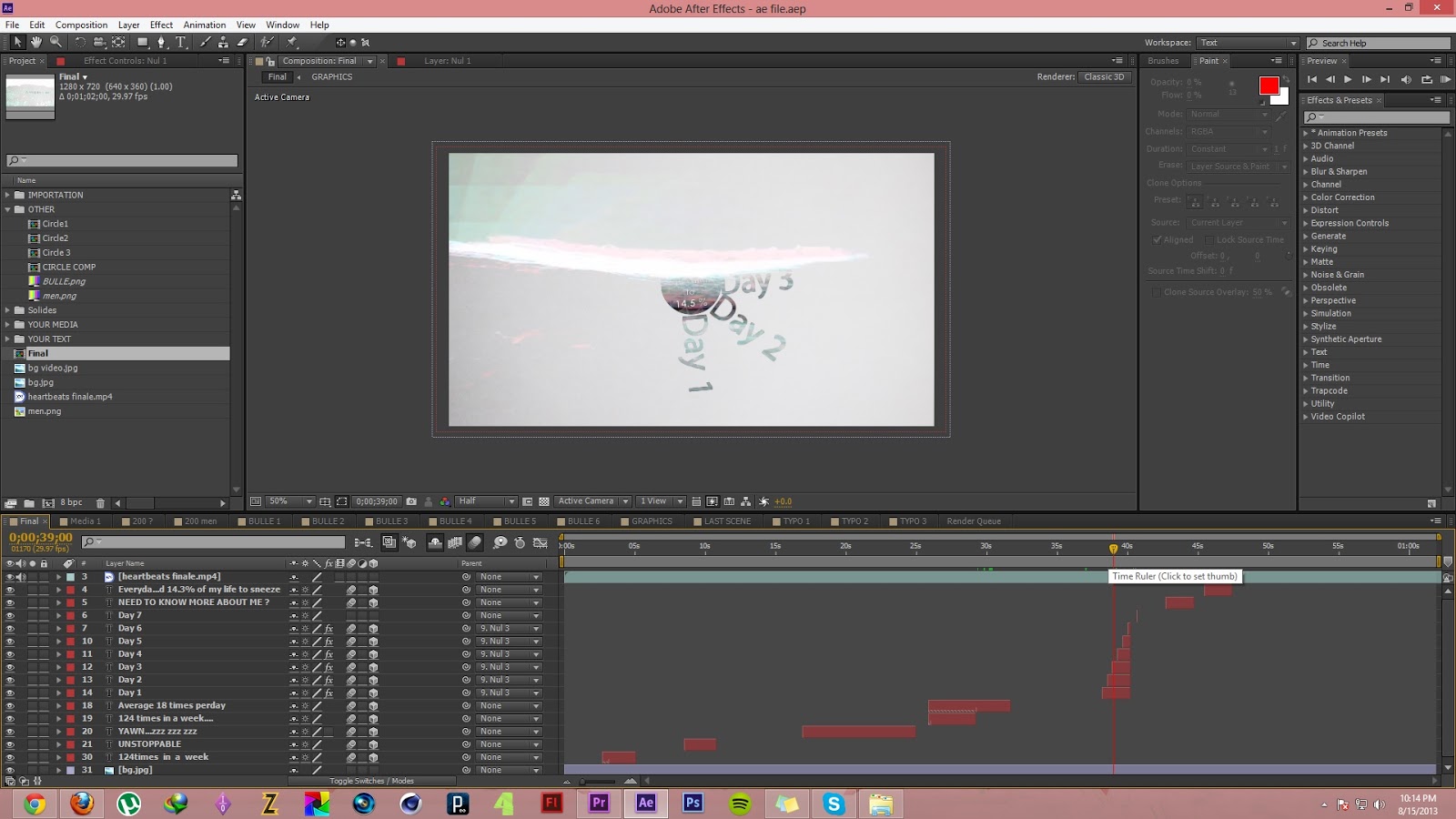Expand the YAWN...zzz zzz zzz layer
The width and height of the screenshot is (1456, 819).
click(x=58, y=732)
